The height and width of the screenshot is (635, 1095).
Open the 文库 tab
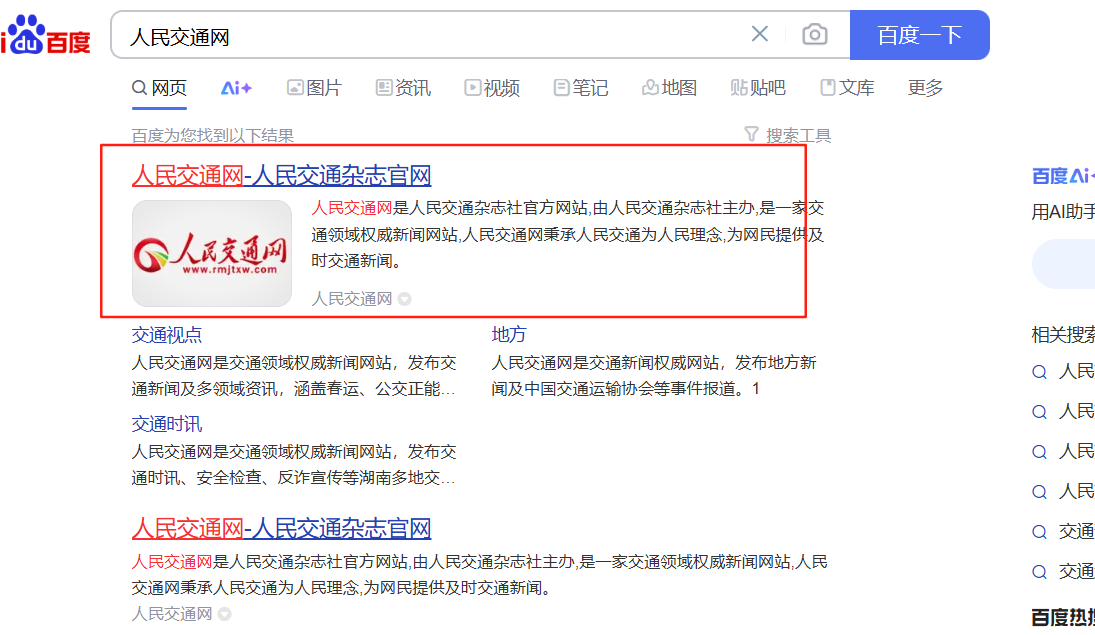847,88
